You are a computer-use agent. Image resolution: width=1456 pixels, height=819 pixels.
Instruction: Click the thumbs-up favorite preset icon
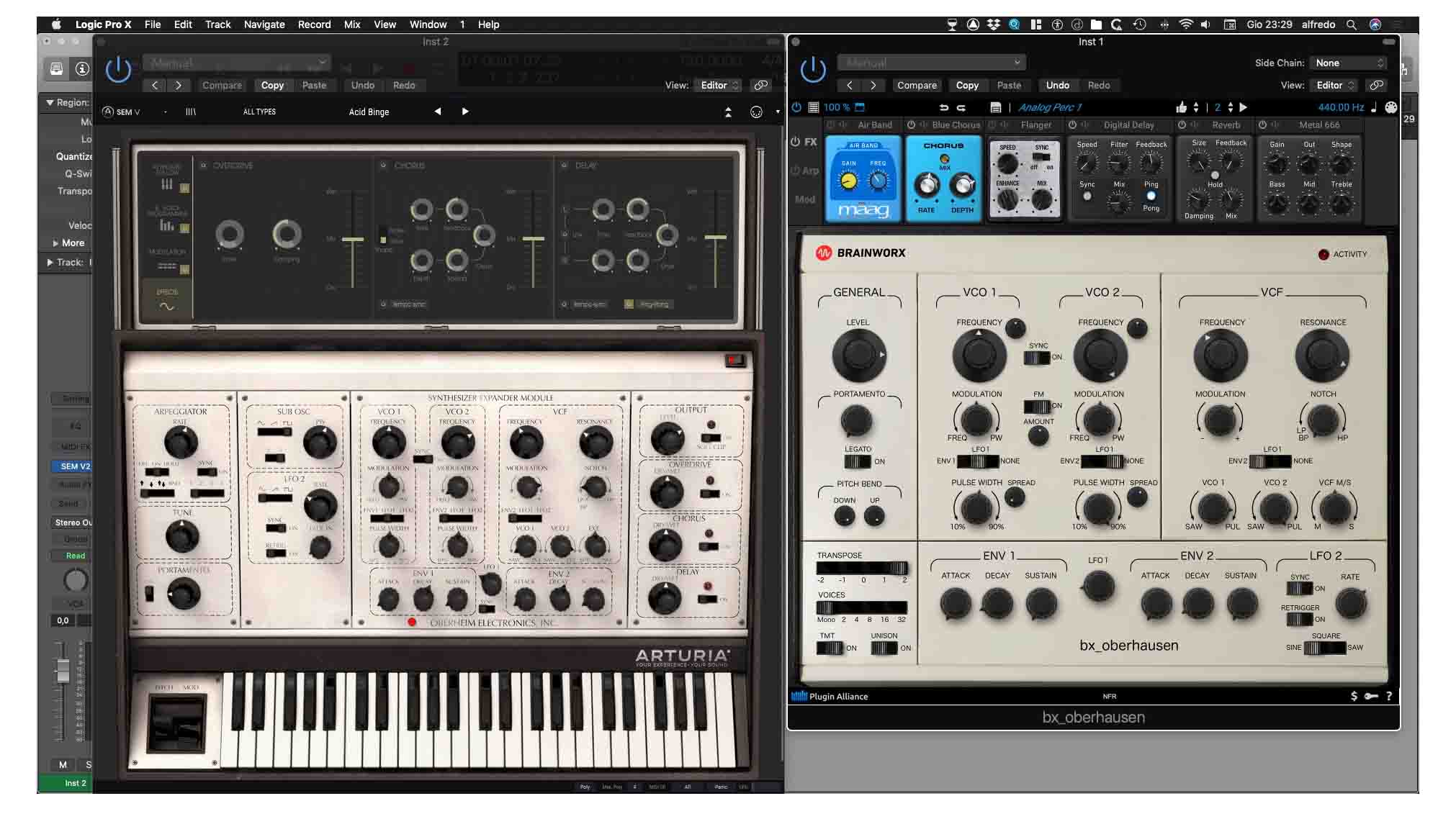tap(1181, 107)
